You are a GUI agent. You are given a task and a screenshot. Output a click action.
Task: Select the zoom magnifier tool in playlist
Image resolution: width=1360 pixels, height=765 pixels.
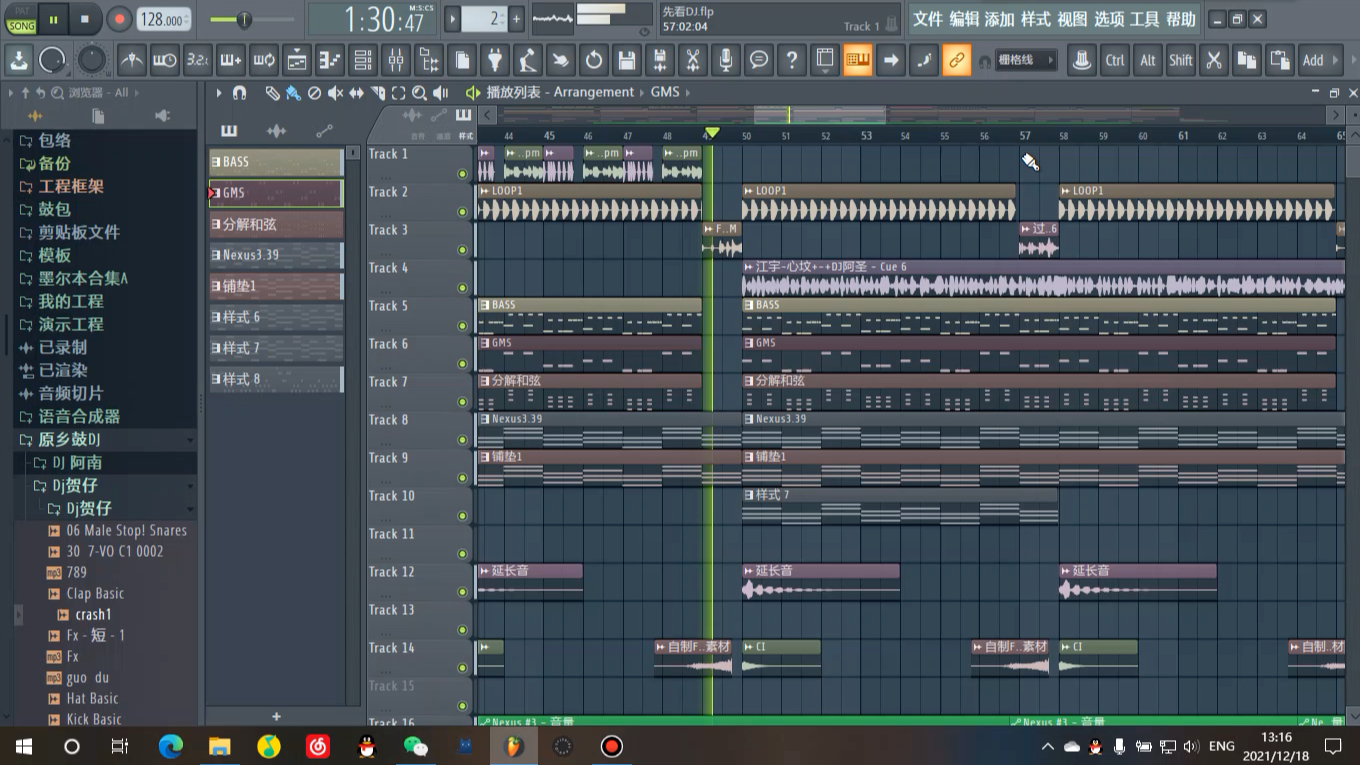[419, 93]
